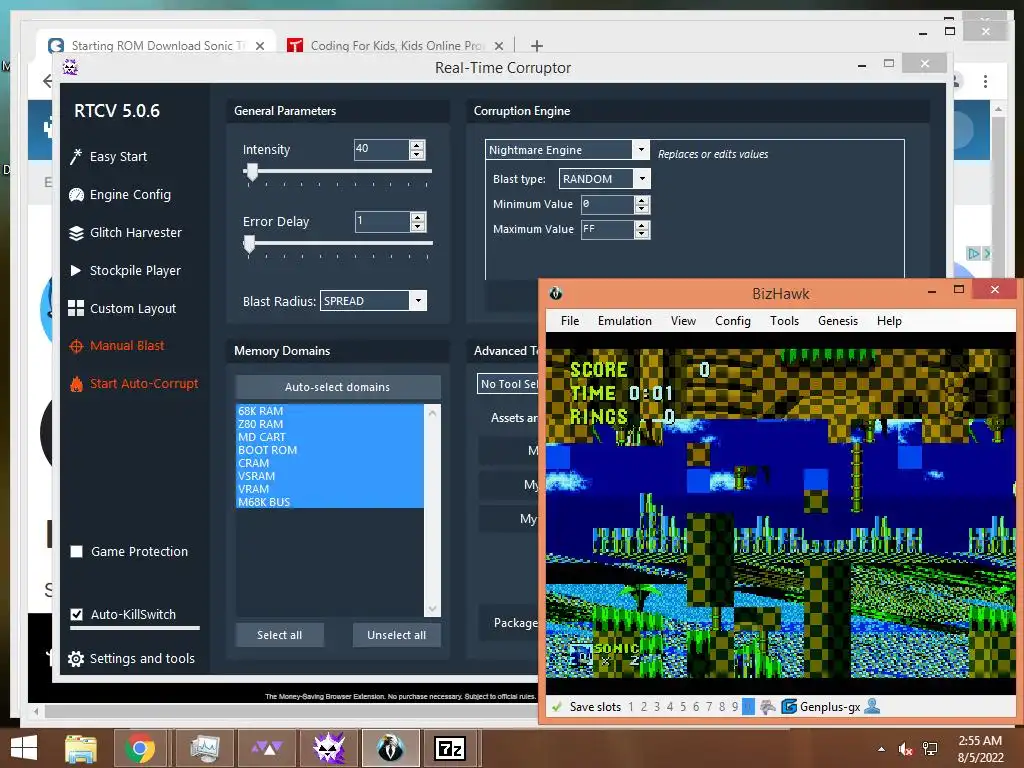The height and width of the screenshot is (768, 1024).
Task: Click the RTCV monster icon in taskbar
Action: (328, 748)
